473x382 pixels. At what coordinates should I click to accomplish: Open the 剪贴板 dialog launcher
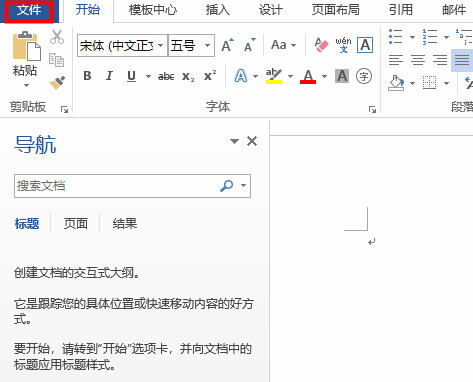click(64, 109)
